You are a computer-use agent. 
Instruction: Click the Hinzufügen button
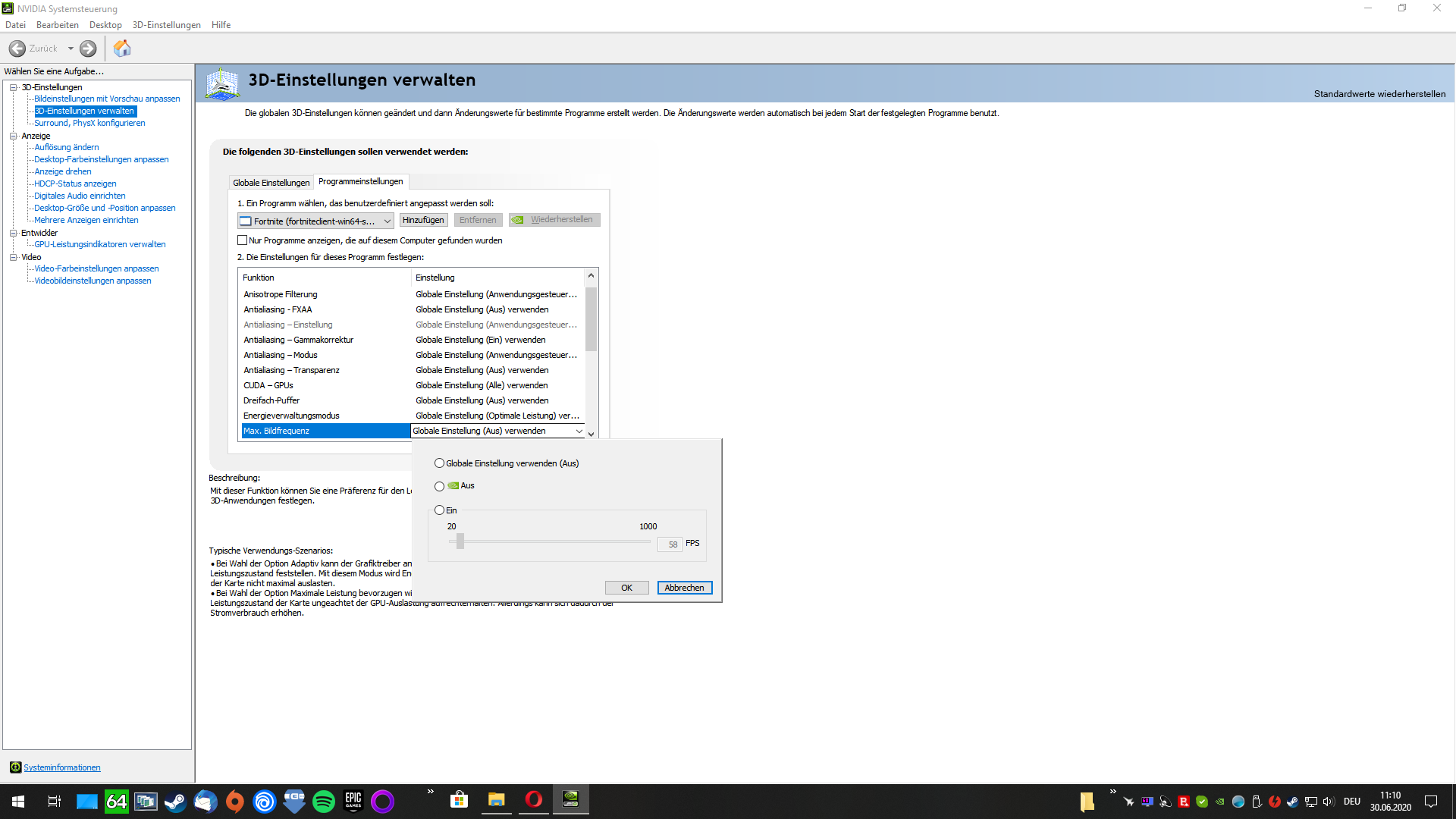[423, 220]
